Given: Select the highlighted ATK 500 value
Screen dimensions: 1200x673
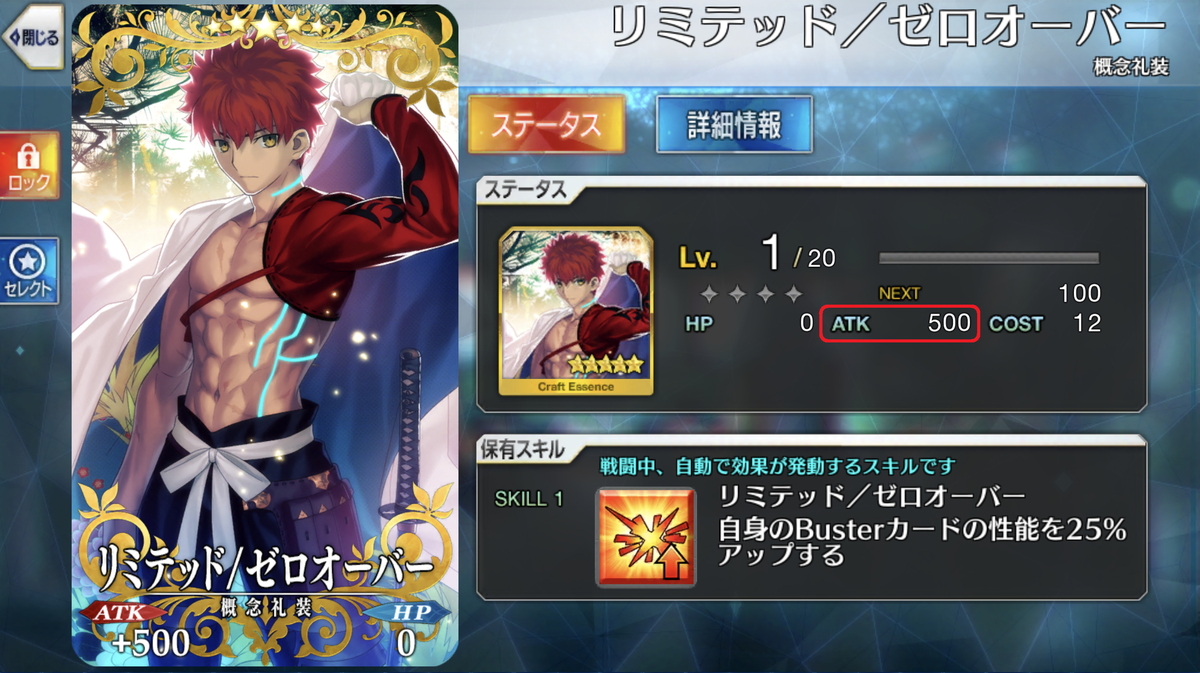Looking at the screenshot, I should click(898, 324).
